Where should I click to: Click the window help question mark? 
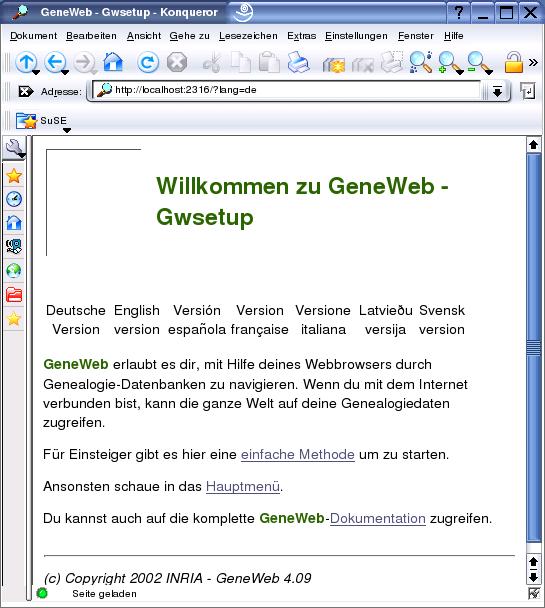459,12
